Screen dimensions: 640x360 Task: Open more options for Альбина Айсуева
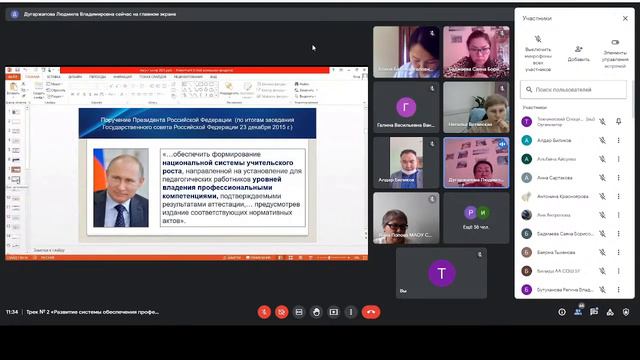618,159
